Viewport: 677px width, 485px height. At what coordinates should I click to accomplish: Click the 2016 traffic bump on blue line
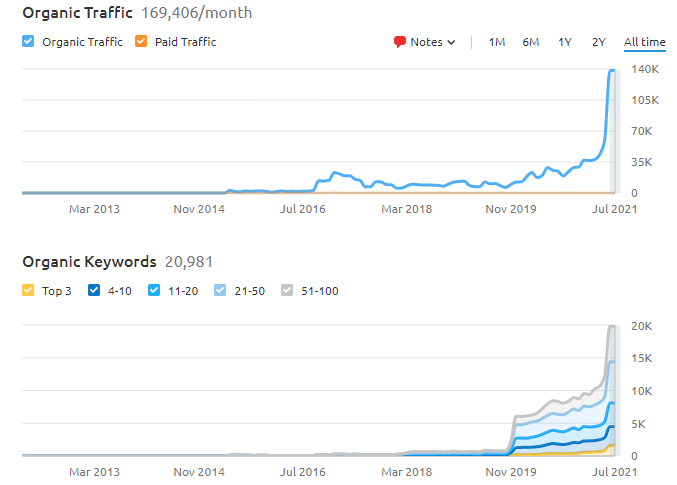click(335, 173)
